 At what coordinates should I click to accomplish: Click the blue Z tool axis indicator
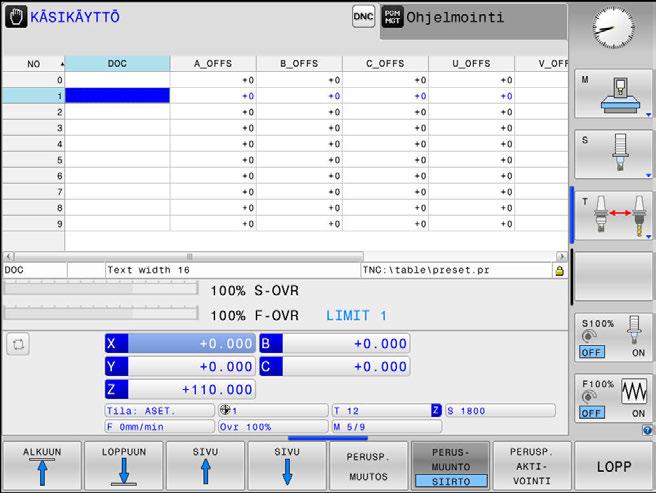pos(436,410)
